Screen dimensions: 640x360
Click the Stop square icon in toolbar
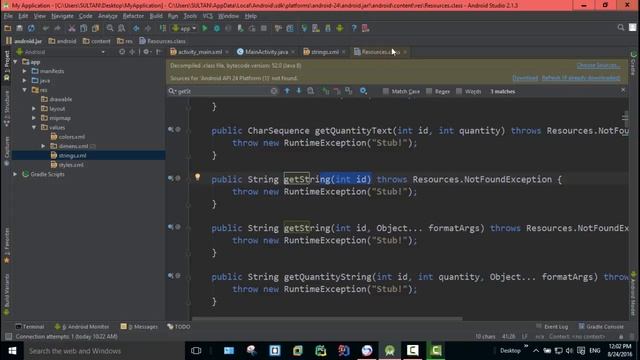[264, 28]
